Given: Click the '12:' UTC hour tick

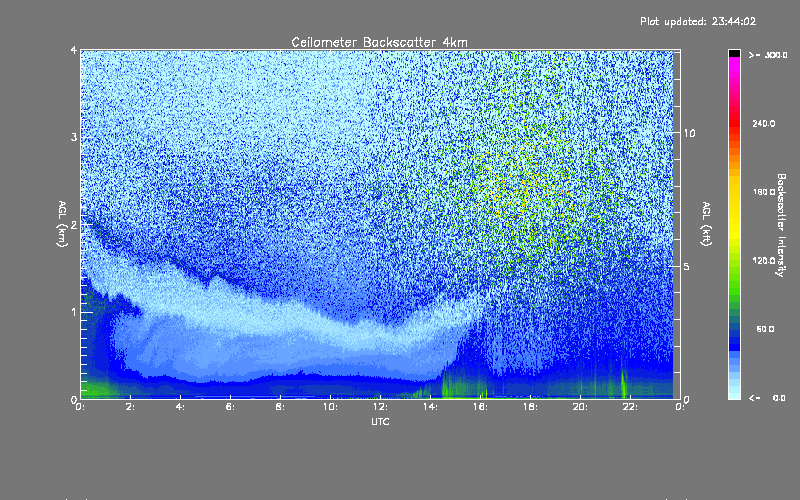Looking at the screenshot, I should point(380,407).
